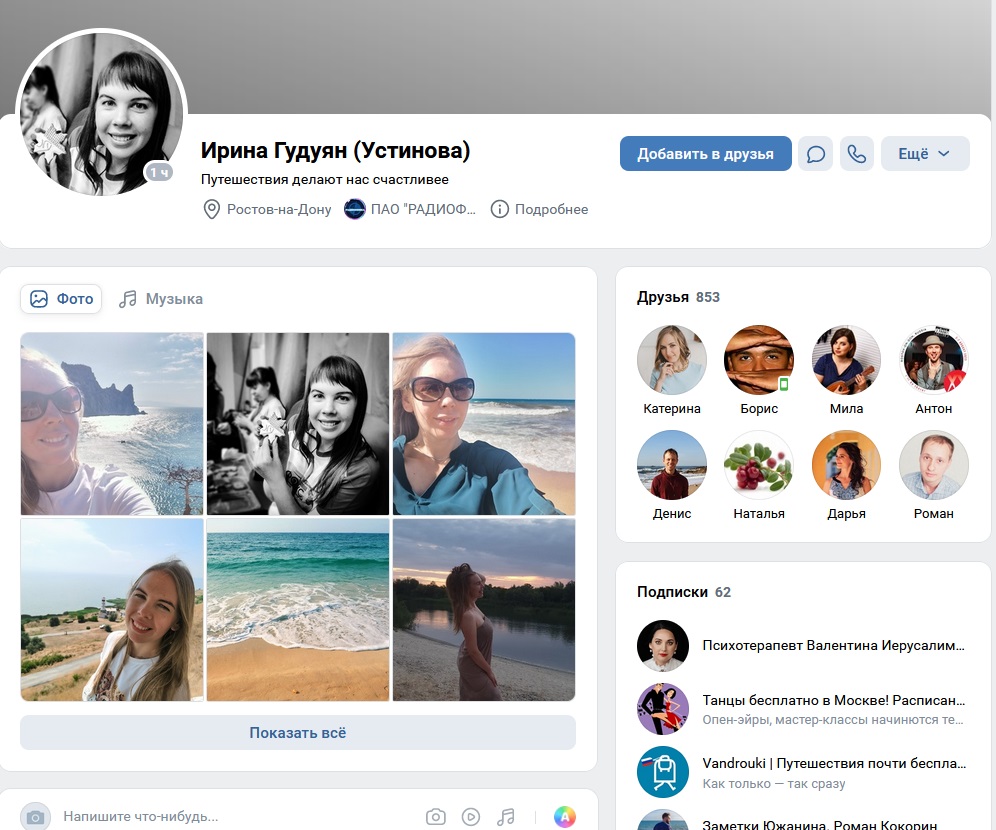Click the 1 ч online status badge
996x830 pixels.
(x=159, y=172)
